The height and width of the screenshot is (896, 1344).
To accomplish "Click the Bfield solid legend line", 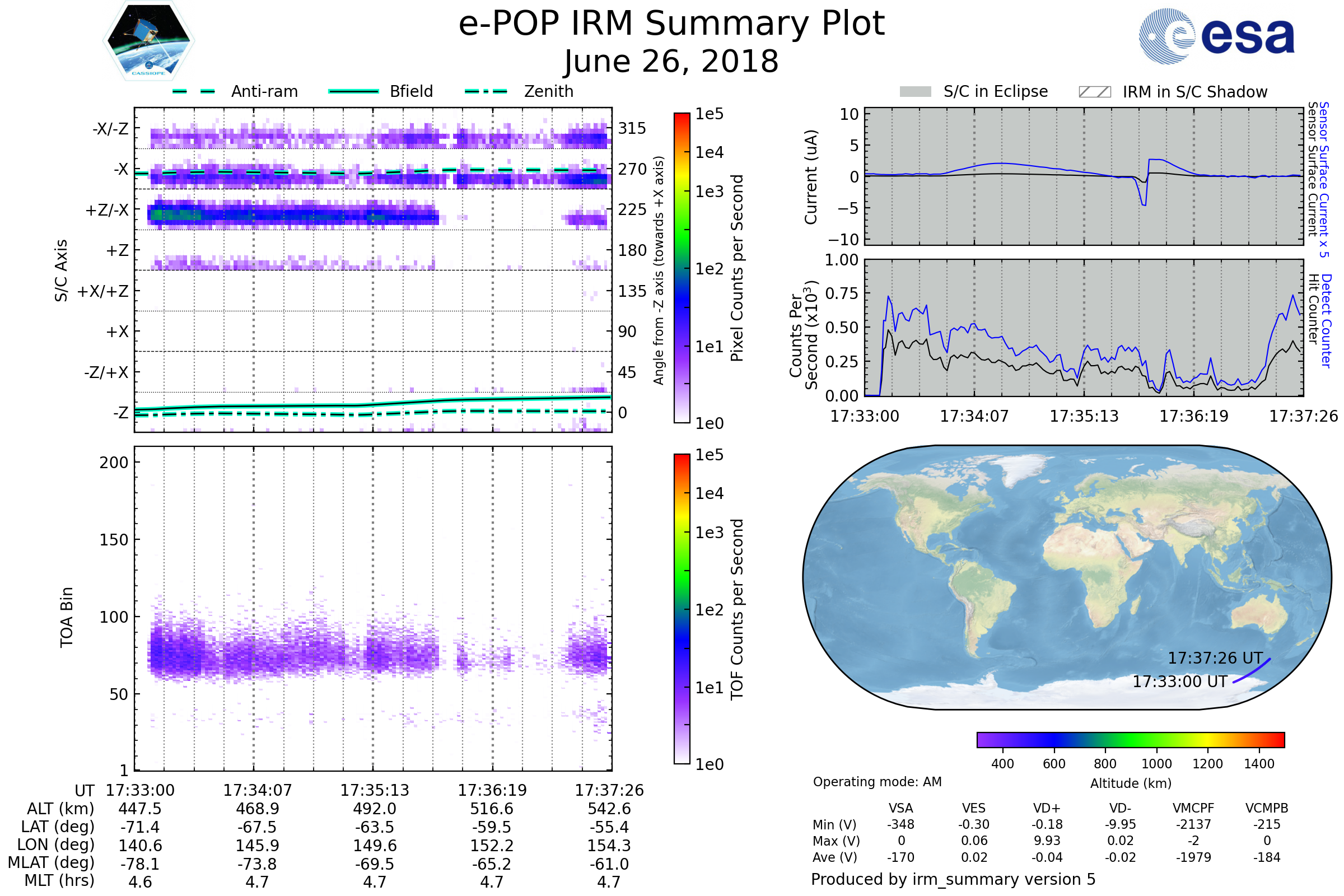I will coord(353,91).
